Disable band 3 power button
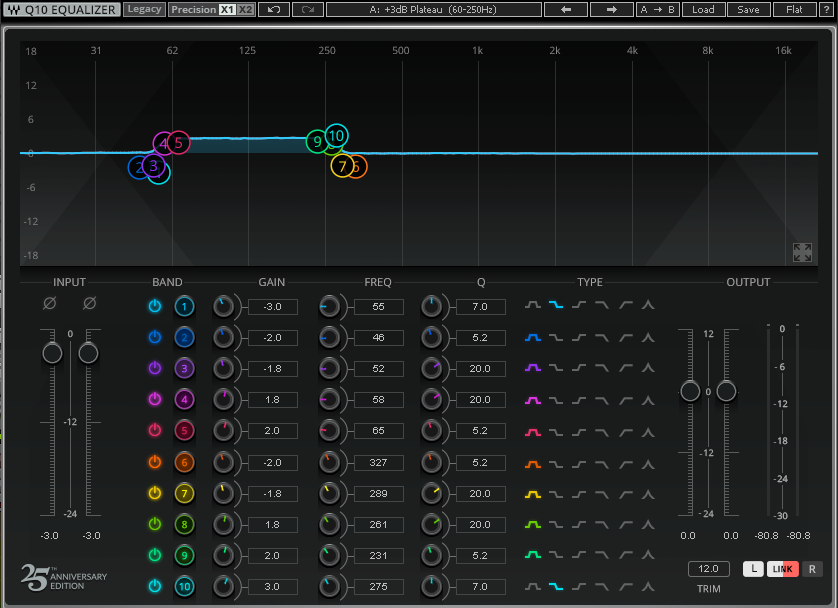Screen dimensions: 838x608 click(155, 368)
